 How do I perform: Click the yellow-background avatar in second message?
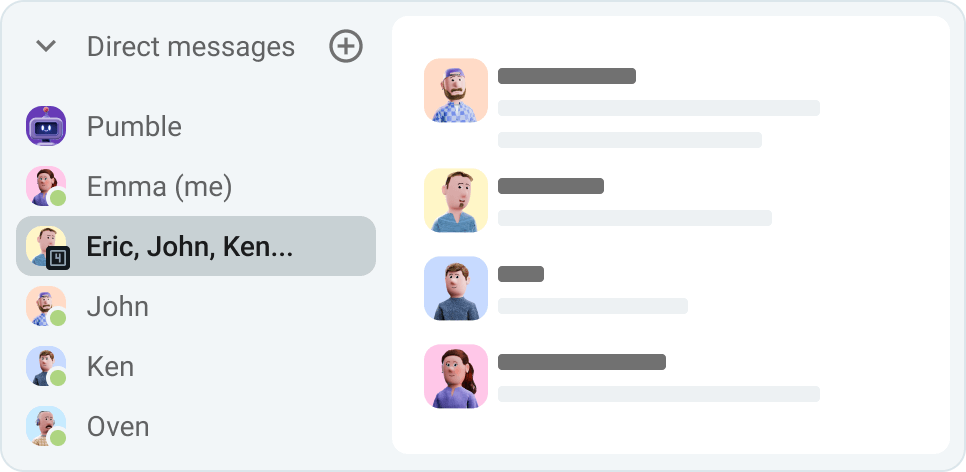coord(456,200)
